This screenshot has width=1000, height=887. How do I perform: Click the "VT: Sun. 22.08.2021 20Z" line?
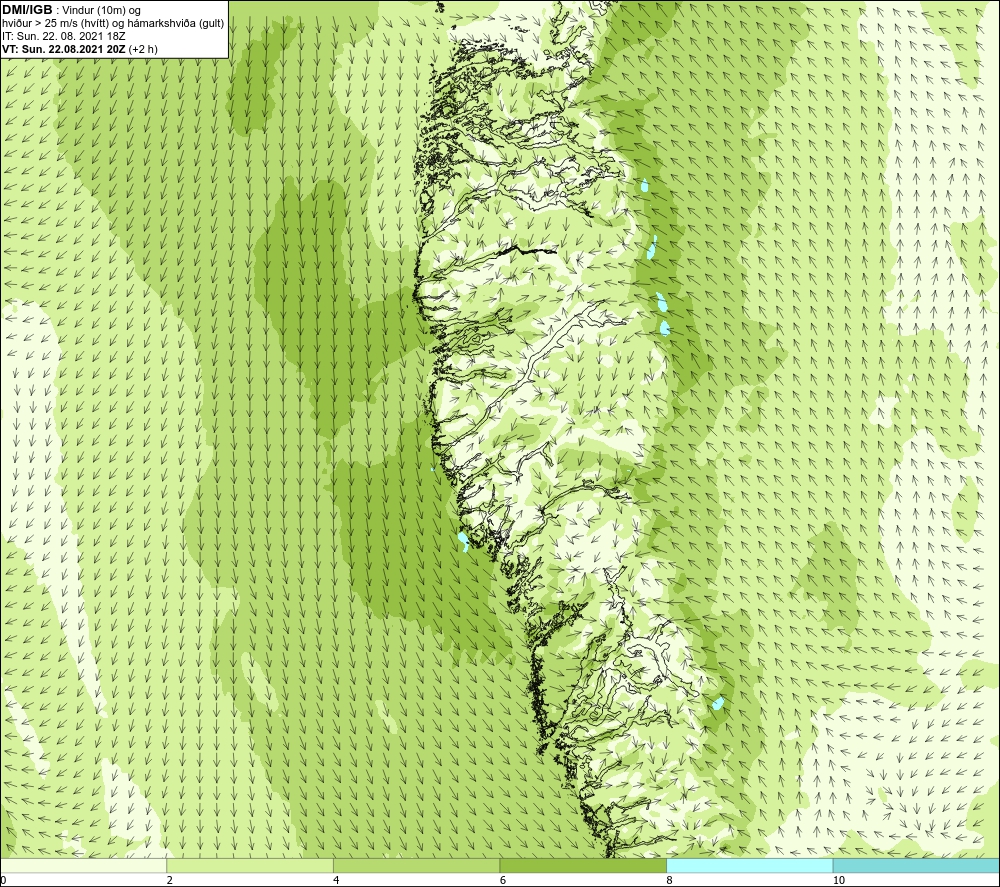[64, 49]
